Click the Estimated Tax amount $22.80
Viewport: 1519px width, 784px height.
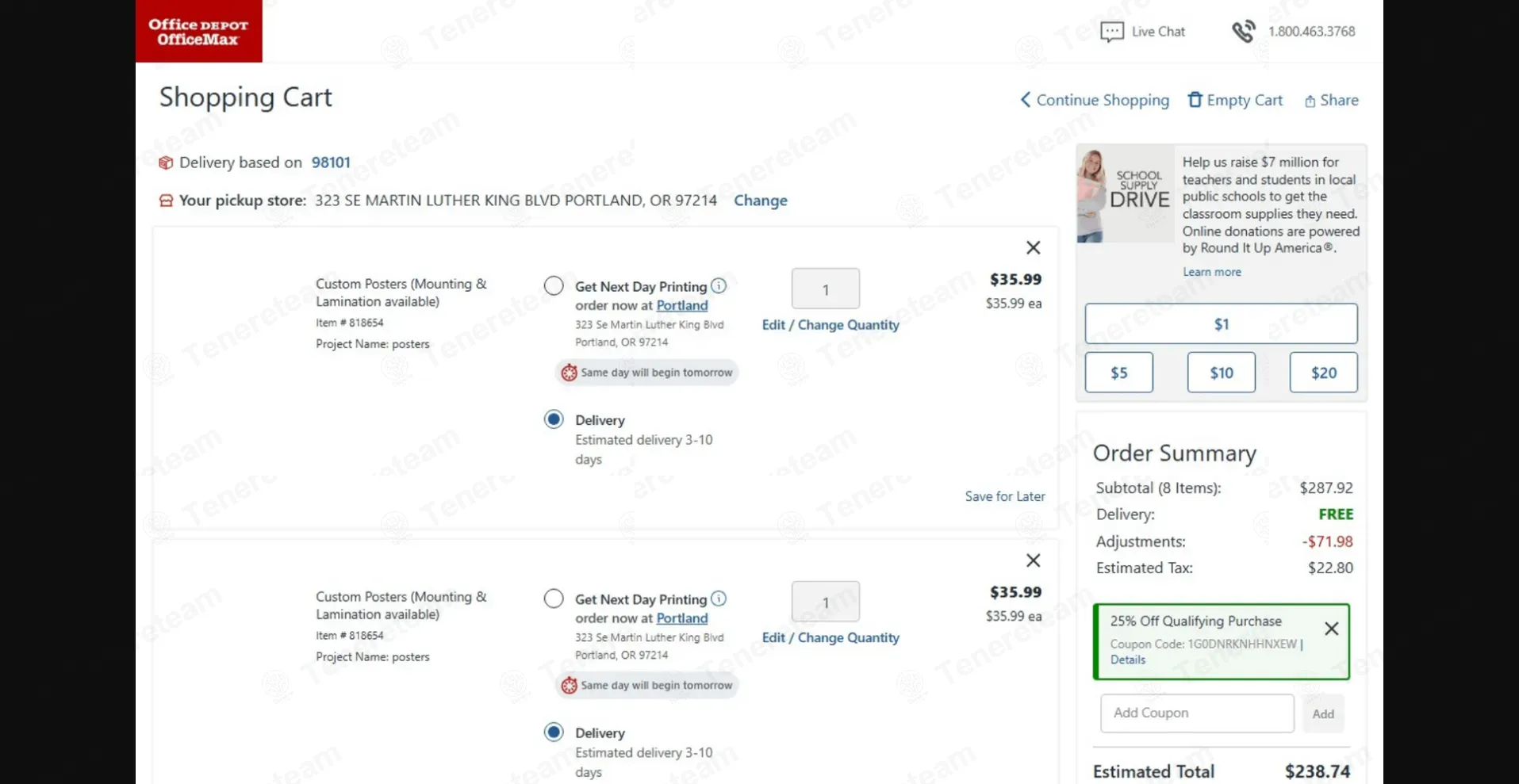[1330, 568]
